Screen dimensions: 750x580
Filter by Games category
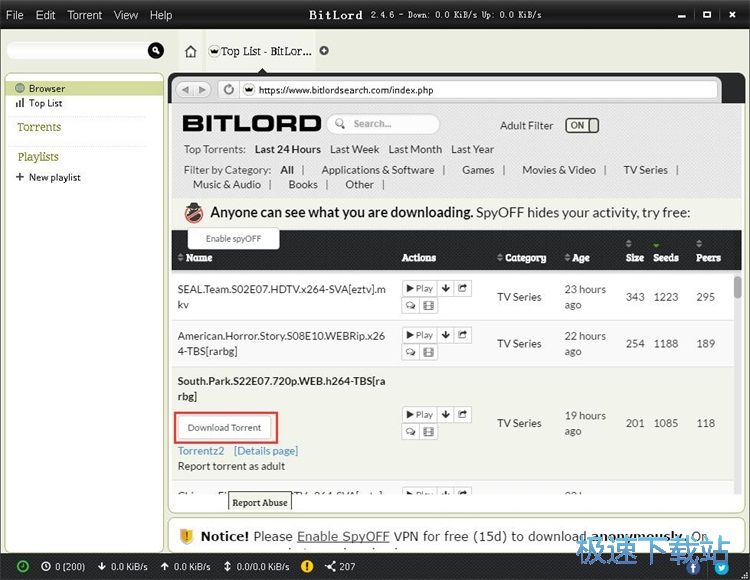click(x=478, y=170)
